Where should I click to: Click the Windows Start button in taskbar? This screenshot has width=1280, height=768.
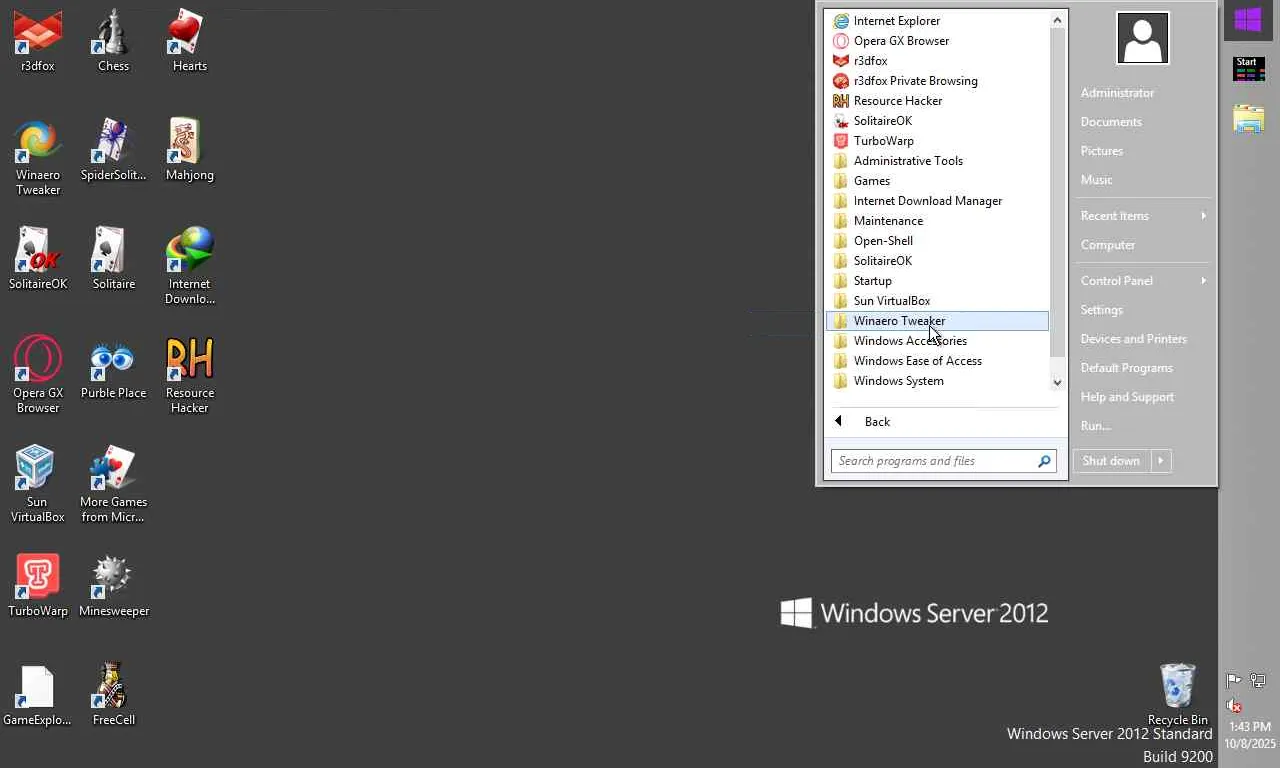click(x=1248, y=20)
